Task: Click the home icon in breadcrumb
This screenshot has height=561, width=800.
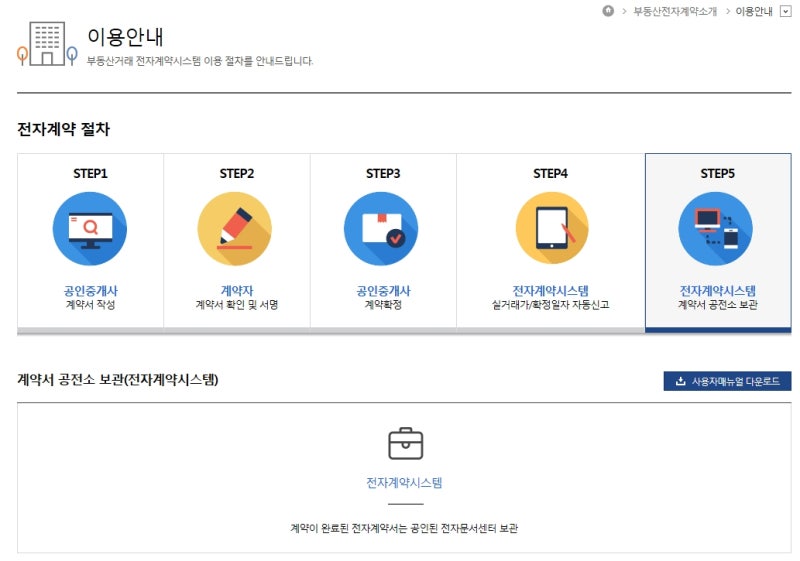Action: coord(608,11)
